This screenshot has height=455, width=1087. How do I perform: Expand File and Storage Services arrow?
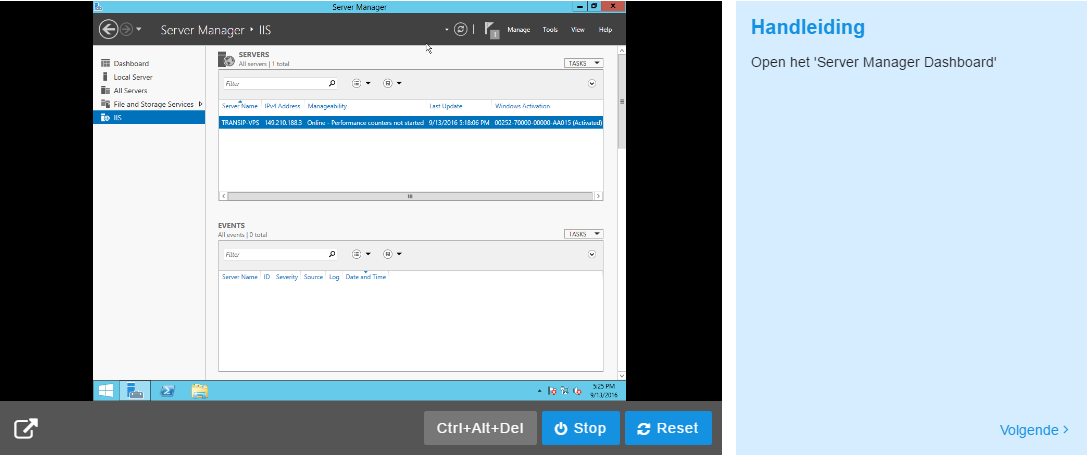coord(200,104)
